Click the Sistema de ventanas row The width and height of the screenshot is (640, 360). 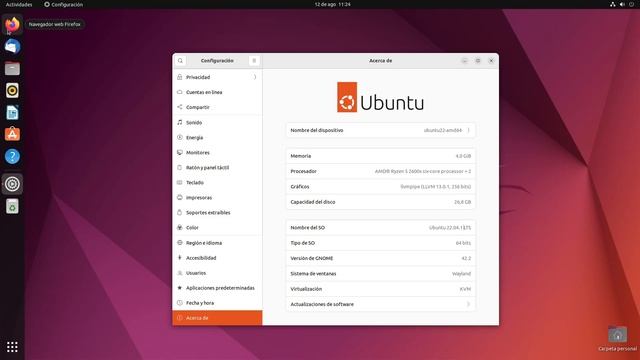tap(380, 274)
